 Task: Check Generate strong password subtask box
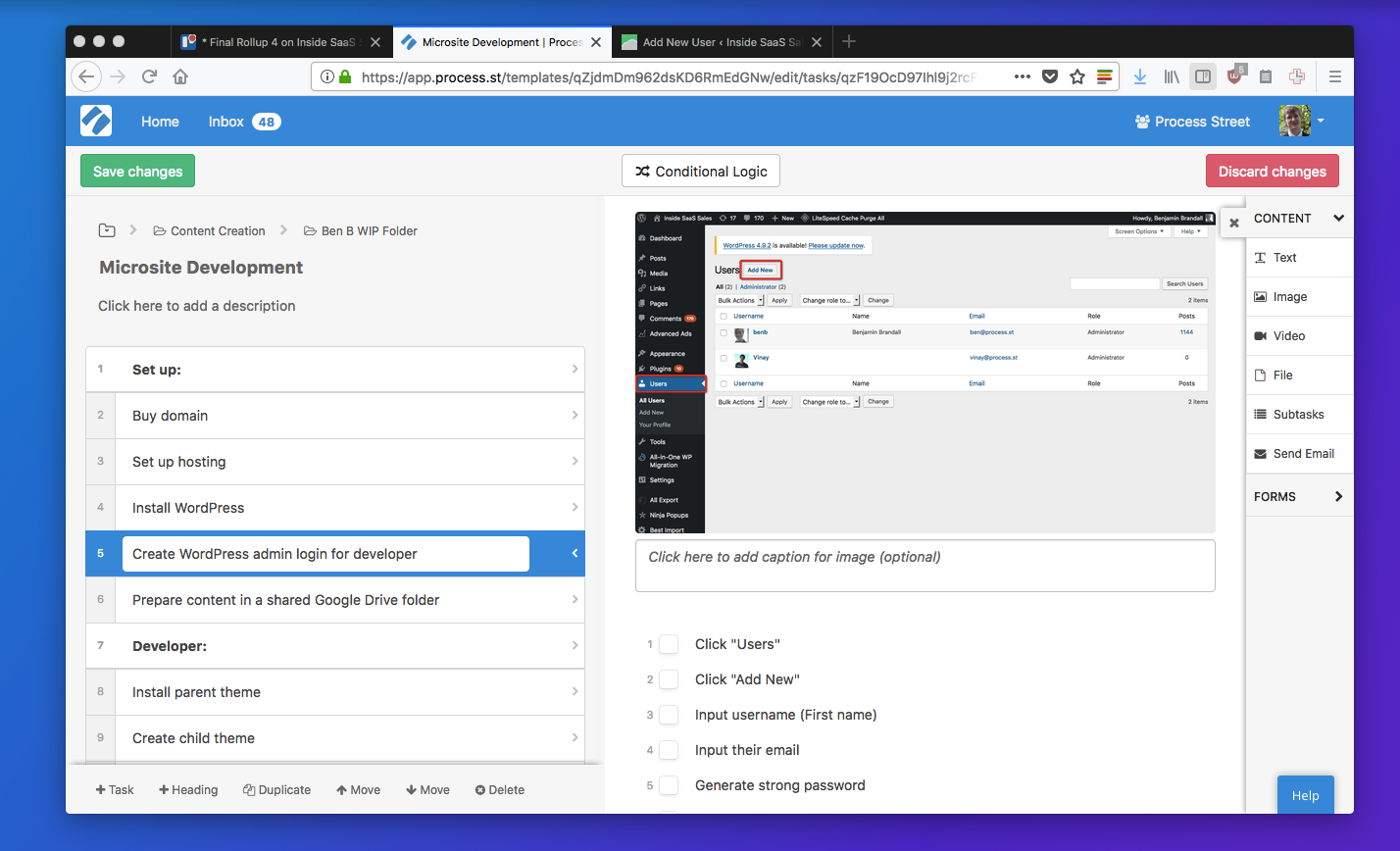[x=669, y=785]
